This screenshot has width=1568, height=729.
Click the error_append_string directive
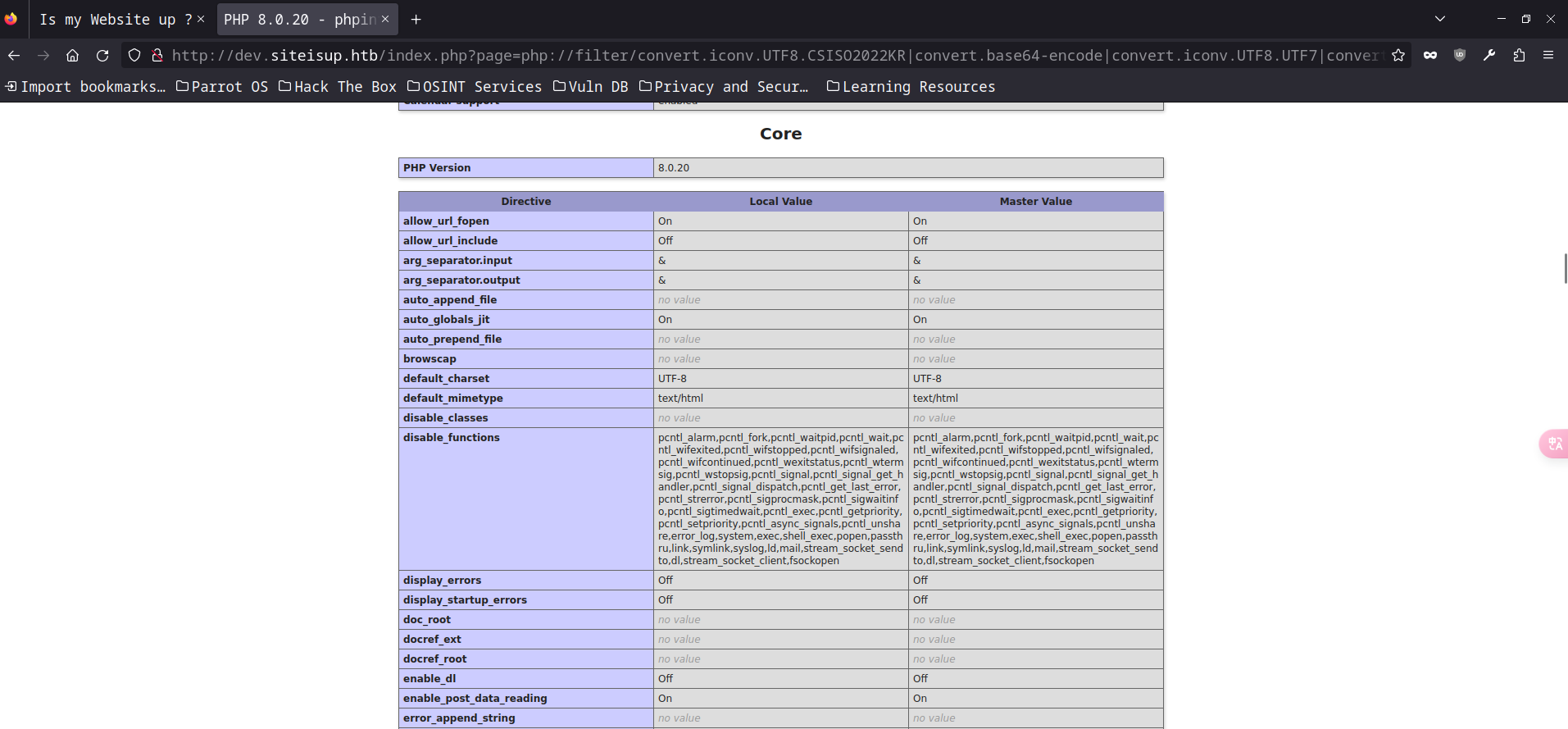(x=459, y=718)
